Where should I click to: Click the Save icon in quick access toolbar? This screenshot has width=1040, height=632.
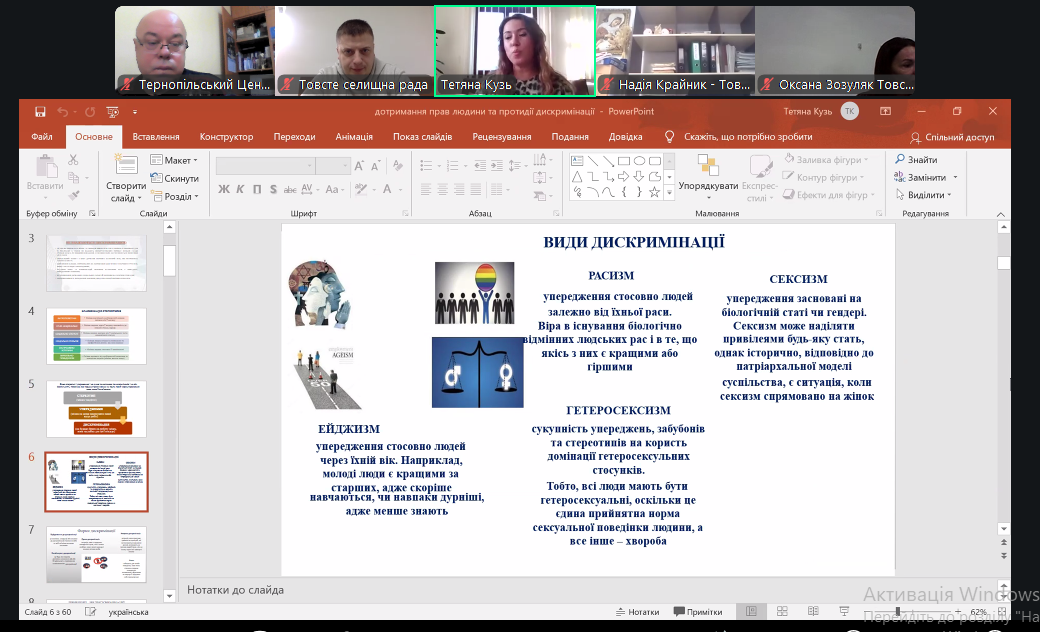click(40, 112)
